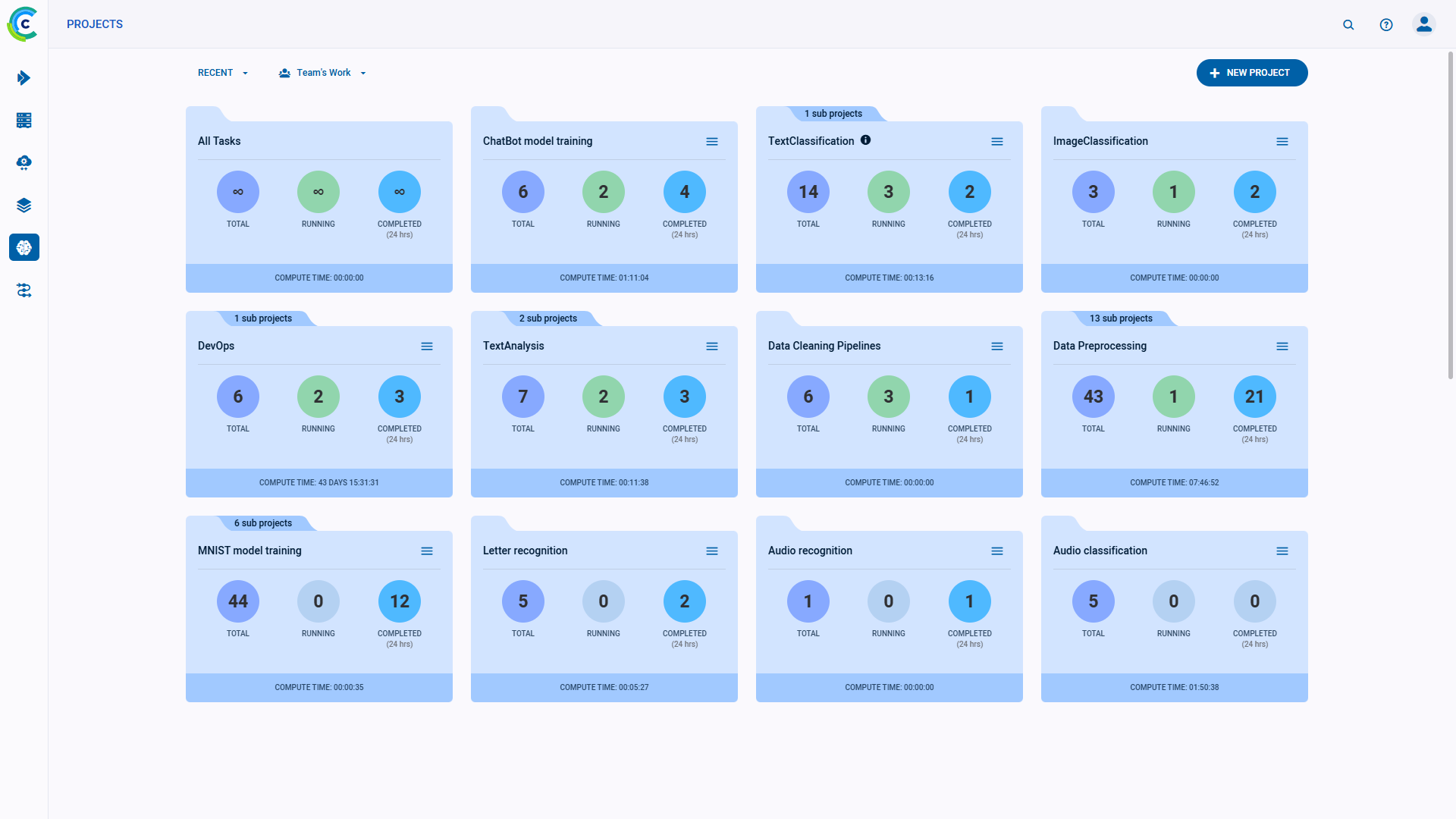Select the Projects brain icon in sidebar

[24, 247]
